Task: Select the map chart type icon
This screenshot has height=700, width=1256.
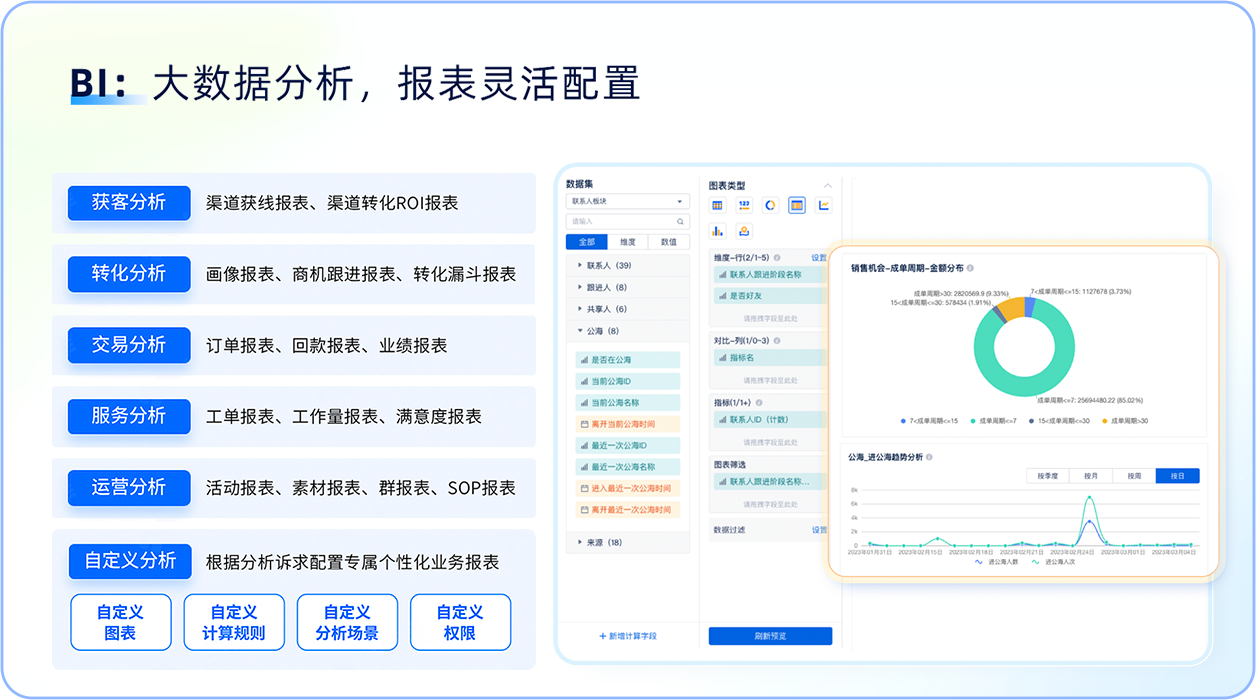Action: (x=744, y=231)
